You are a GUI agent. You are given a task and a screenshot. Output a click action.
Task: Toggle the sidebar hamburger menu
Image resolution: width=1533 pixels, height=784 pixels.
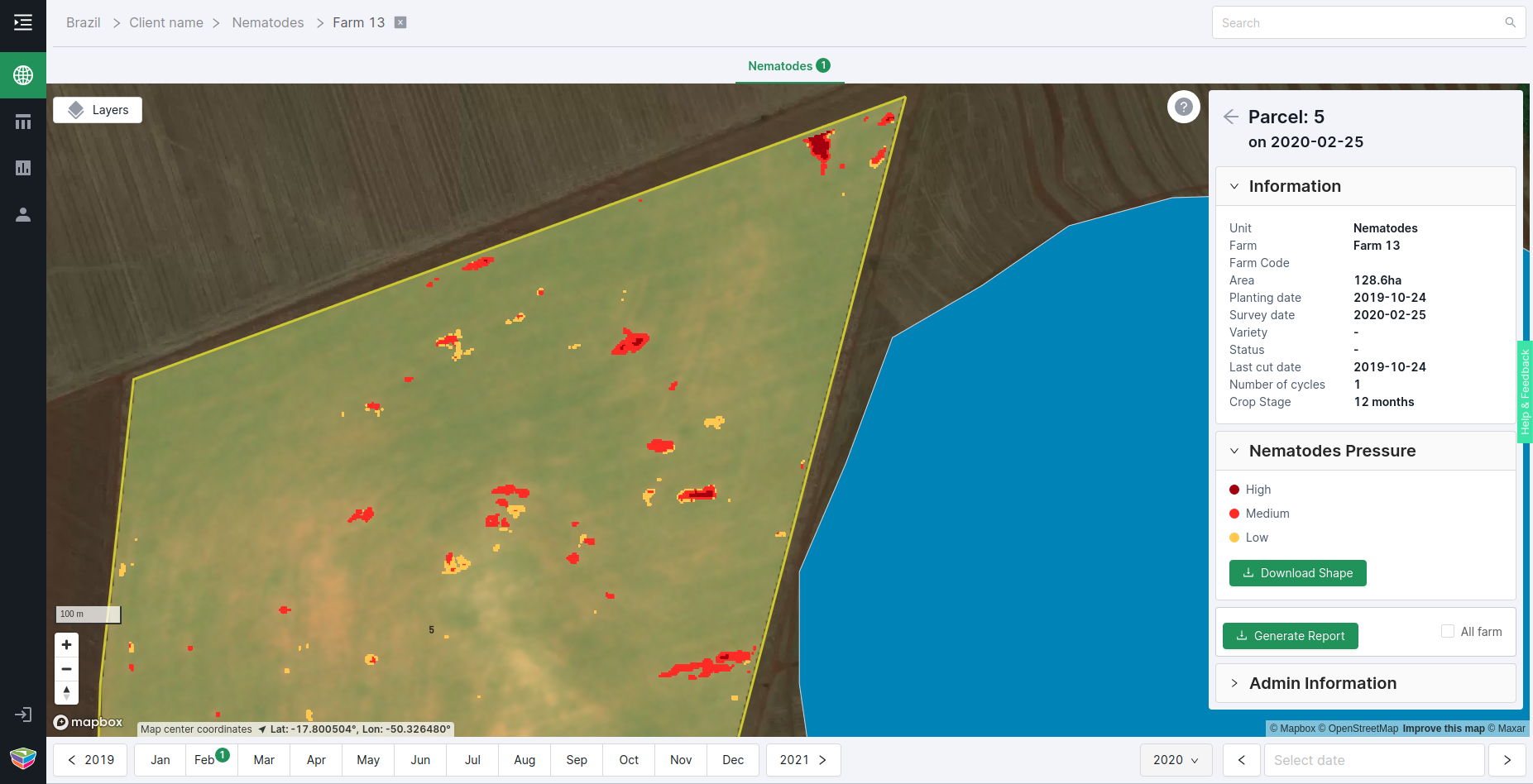tap(23, 22)
